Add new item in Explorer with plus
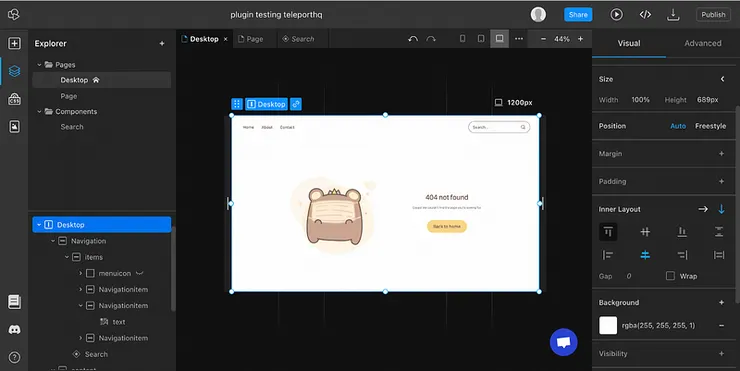 click(x=162, y=43)
